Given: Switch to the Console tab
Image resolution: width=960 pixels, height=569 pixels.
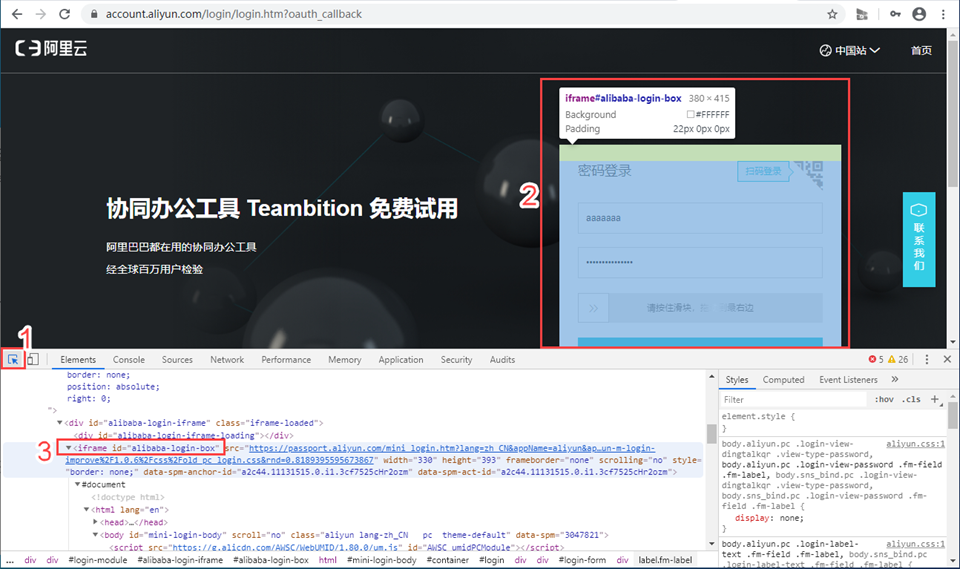Looking at the screenshot, I should 128,359.
